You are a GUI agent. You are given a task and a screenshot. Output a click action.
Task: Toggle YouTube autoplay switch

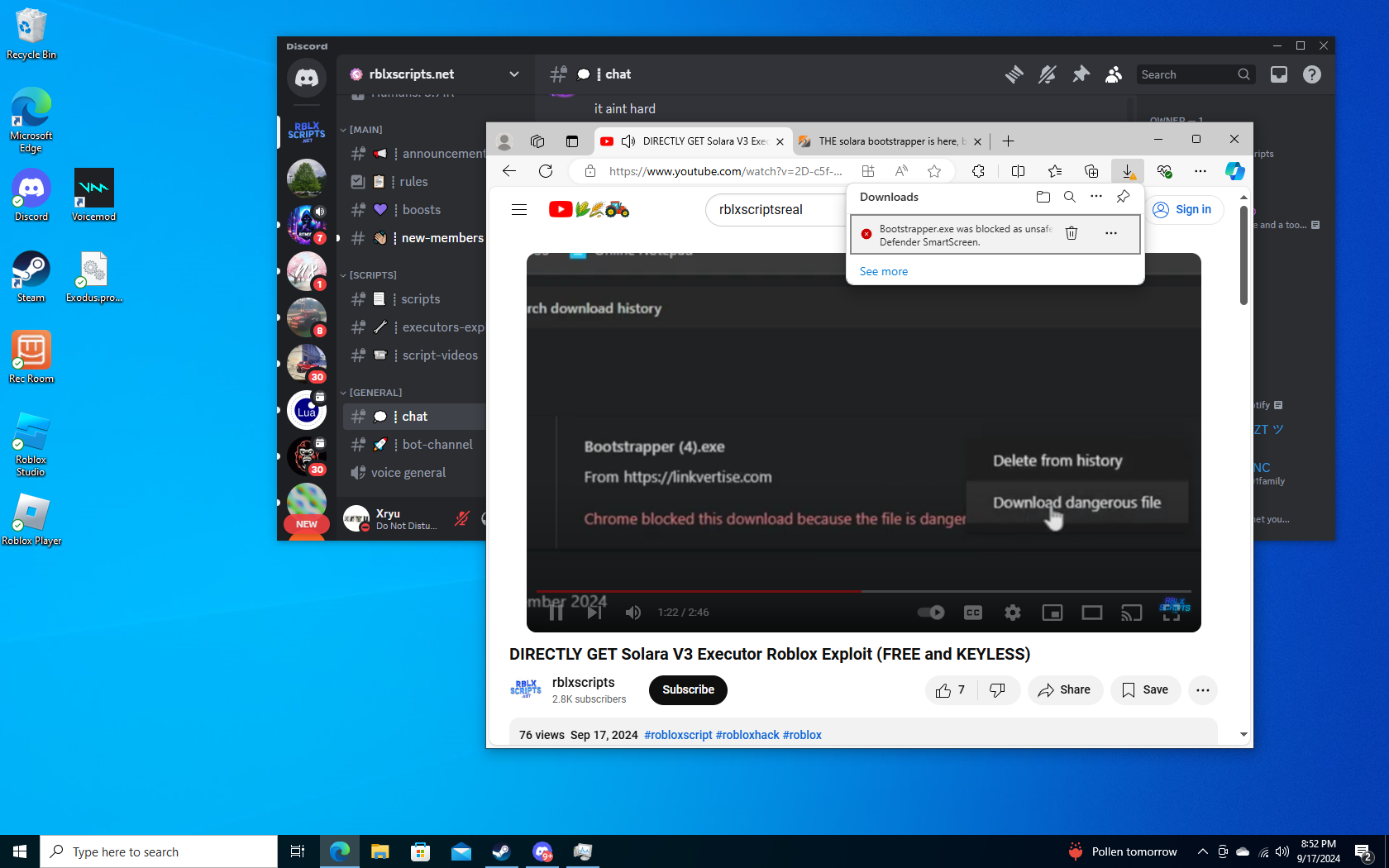click(x=931, y=613)
